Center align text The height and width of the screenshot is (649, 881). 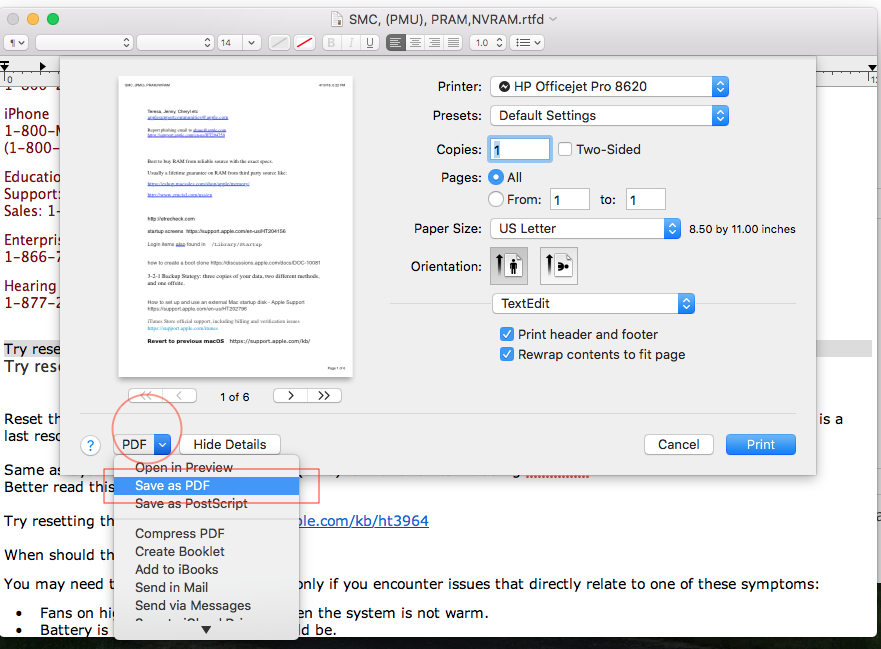pyautogui.click(x=415, y=43)
